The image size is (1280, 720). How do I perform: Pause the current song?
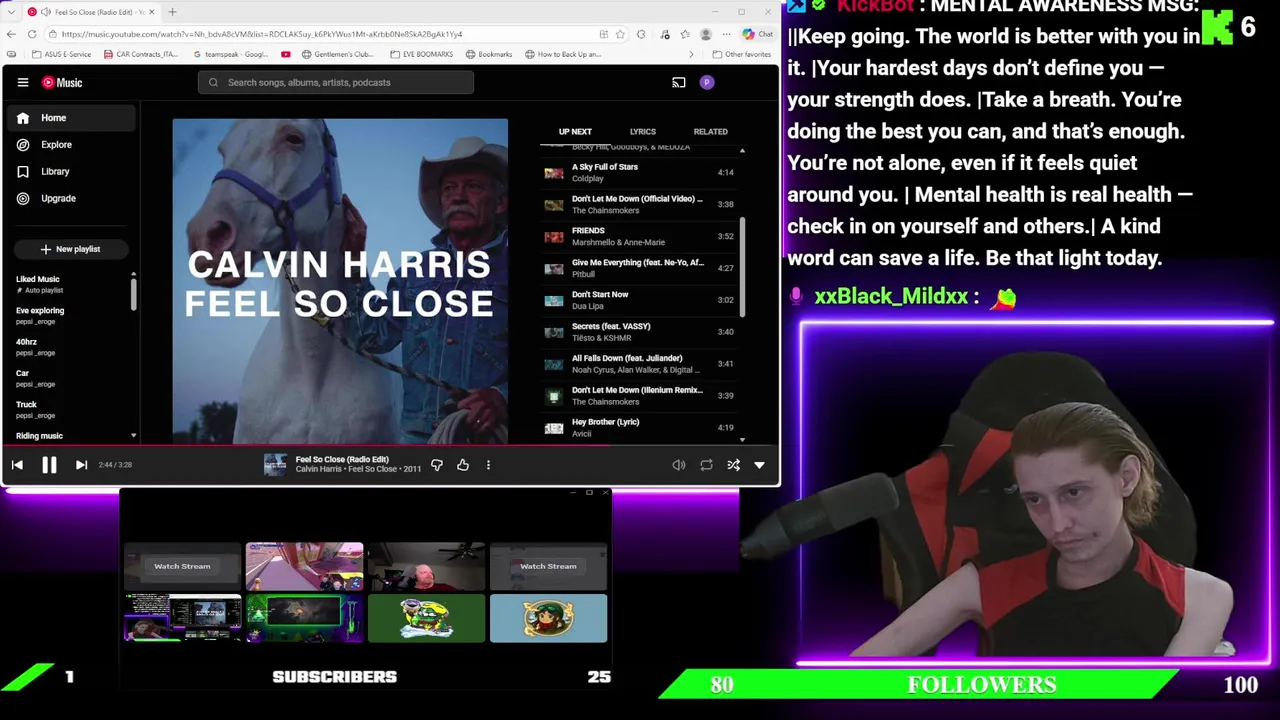pyautogui.click(x=49, y=465)
